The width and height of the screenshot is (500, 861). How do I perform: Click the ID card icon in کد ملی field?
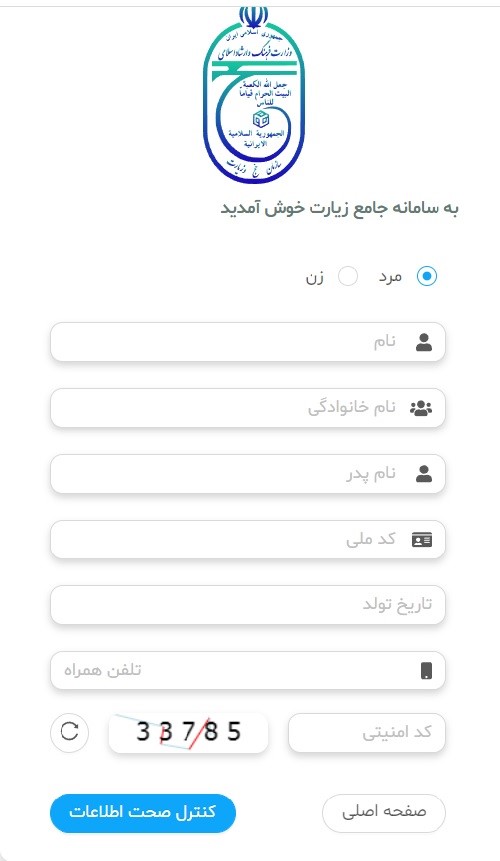point(422,540)
